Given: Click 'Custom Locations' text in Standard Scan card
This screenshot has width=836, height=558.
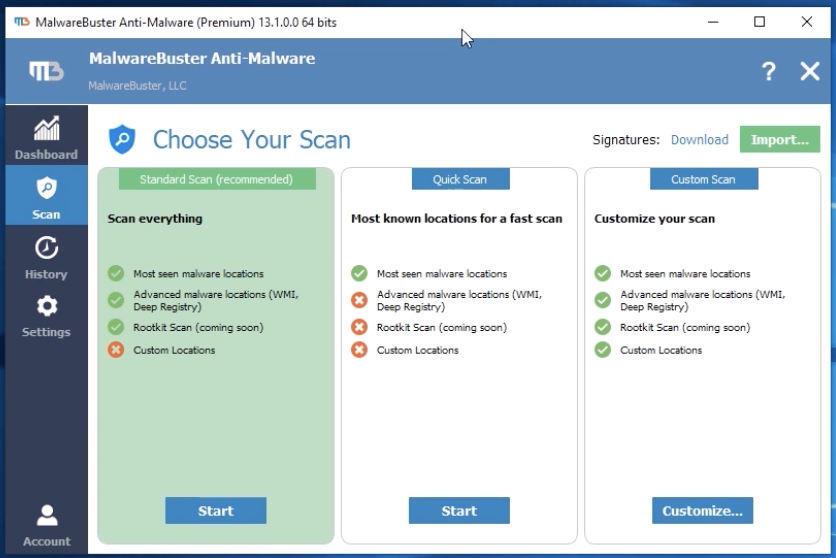Looking at the screenshot, I should (174, 350).
